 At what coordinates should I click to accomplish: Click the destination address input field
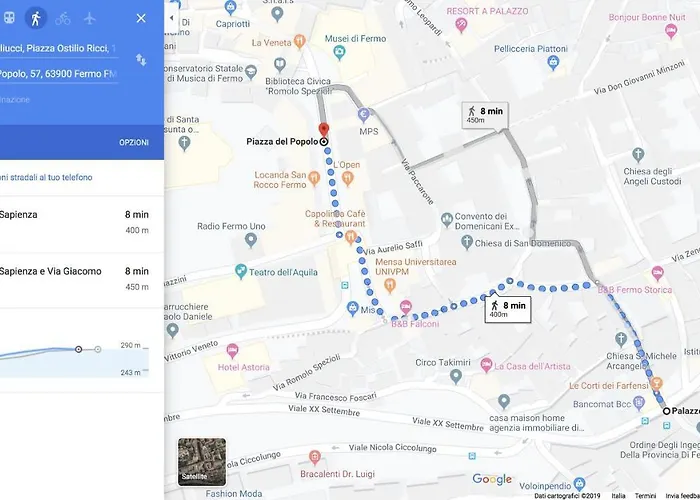coord(58,74)
